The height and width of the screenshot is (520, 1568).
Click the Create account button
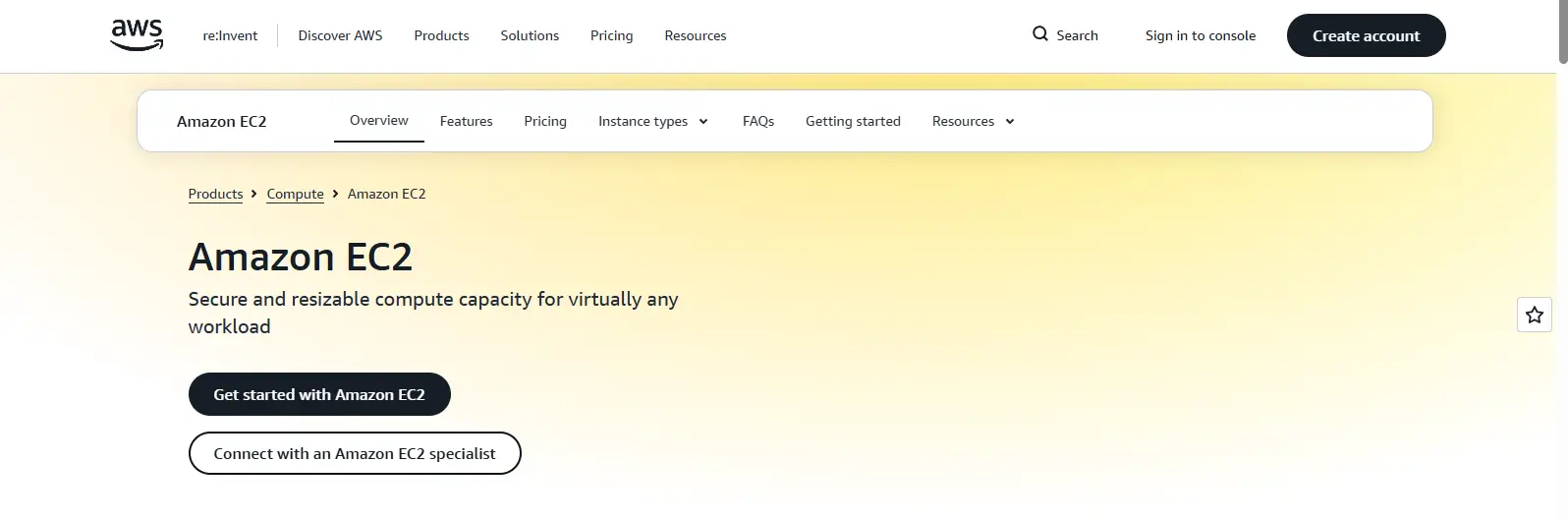(x=1367, y=35)
